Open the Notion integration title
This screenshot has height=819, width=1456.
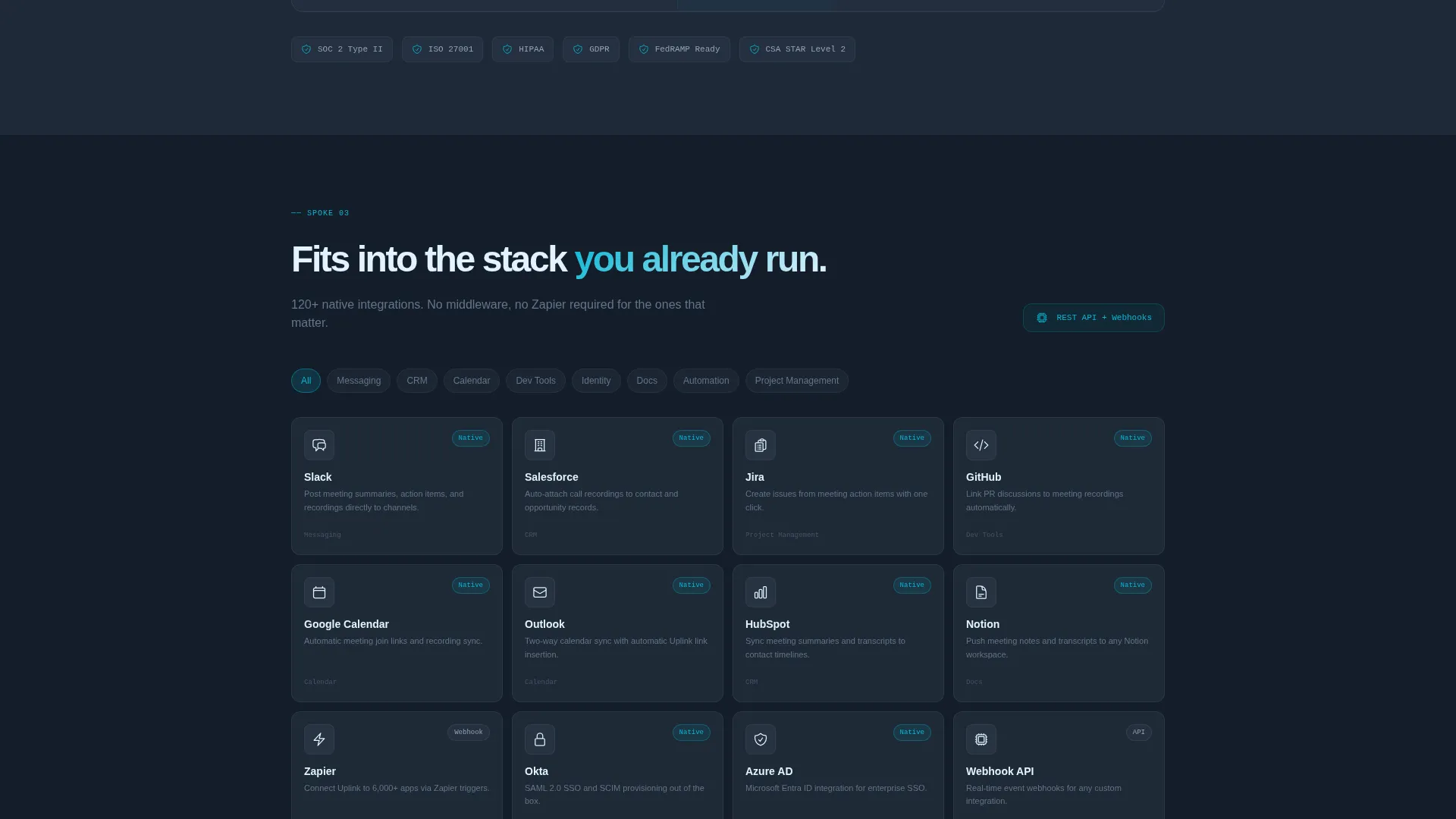[983, 624]
